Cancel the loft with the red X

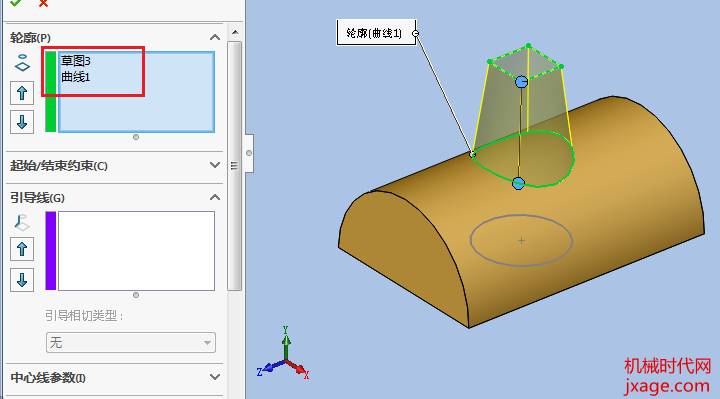point(43,3)
